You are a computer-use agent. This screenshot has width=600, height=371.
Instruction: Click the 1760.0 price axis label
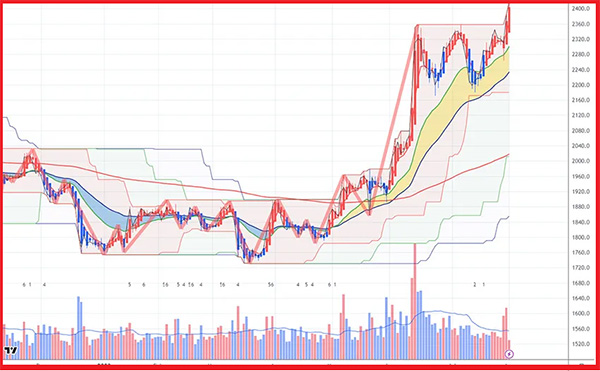(580, 252)
